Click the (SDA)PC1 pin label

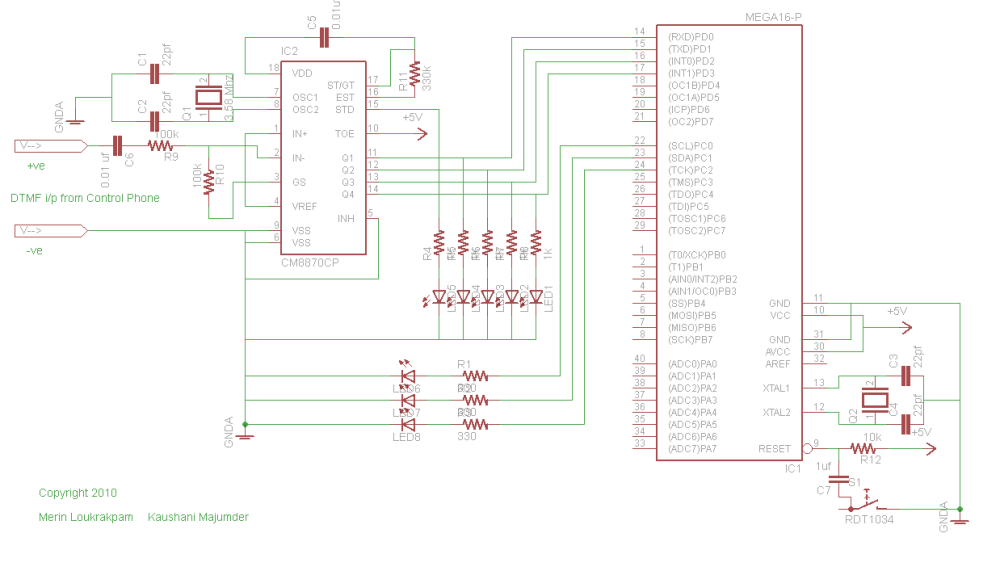[691, 158]
